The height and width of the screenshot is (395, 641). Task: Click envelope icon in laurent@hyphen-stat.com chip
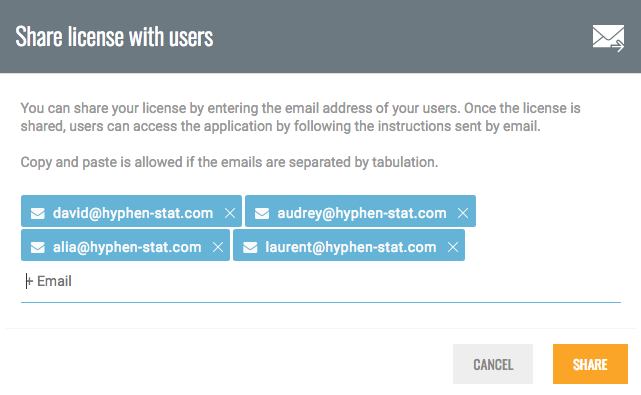[x=250, y=247]
